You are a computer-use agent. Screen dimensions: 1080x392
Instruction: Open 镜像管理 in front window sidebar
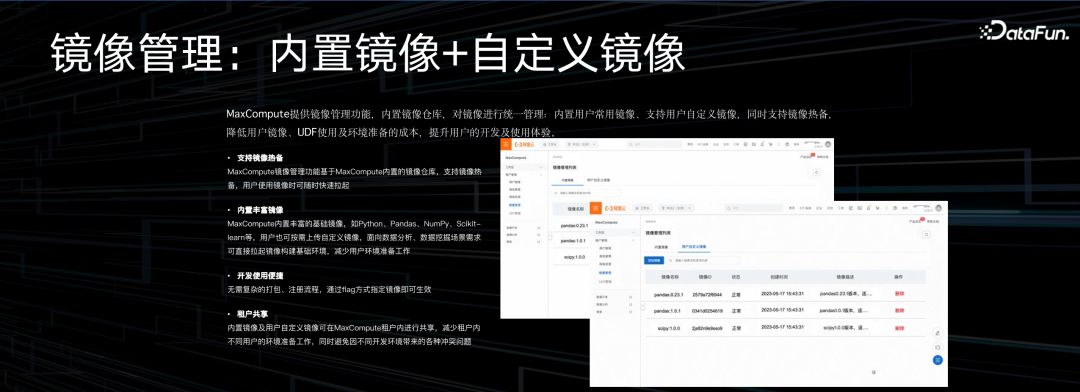pos(605,273)
